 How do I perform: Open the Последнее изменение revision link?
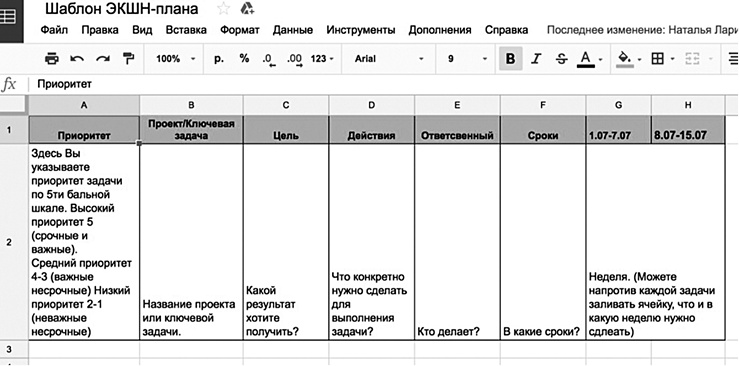pyautogui.click(x=642, y=30)
